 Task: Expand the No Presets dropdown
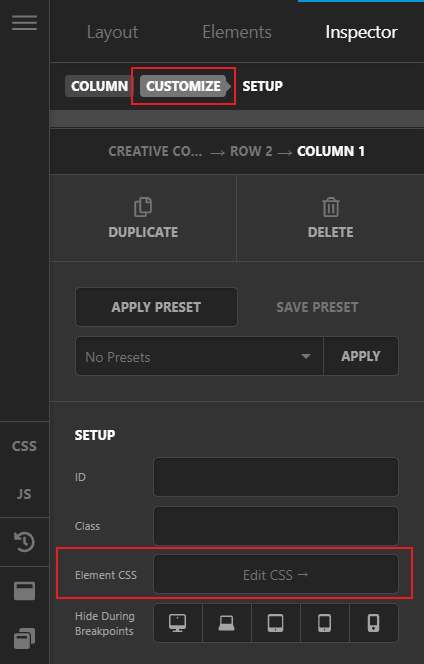click(x=199, y=356)
